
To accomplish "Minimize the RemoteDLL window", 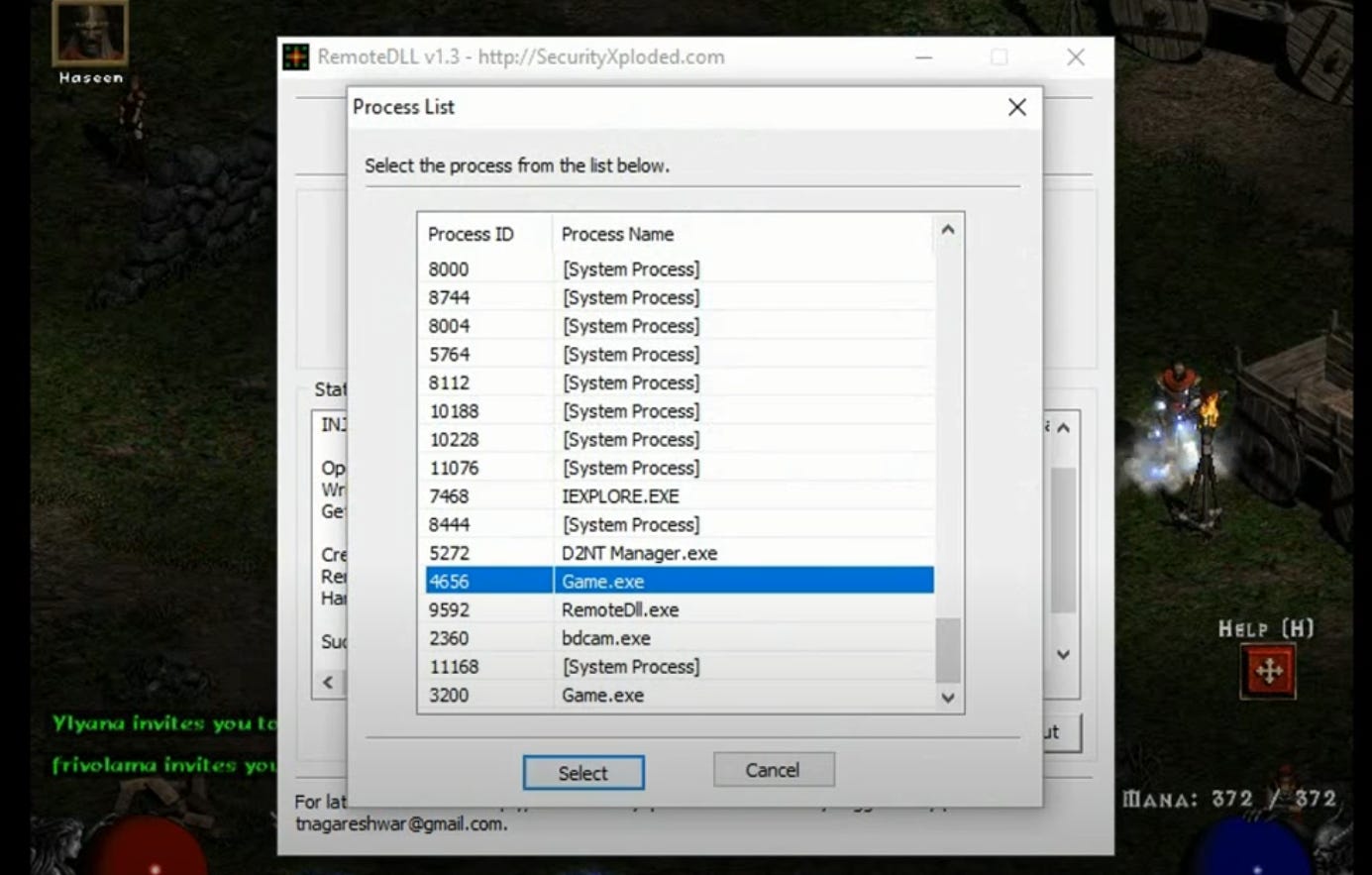I will [923, 57].
